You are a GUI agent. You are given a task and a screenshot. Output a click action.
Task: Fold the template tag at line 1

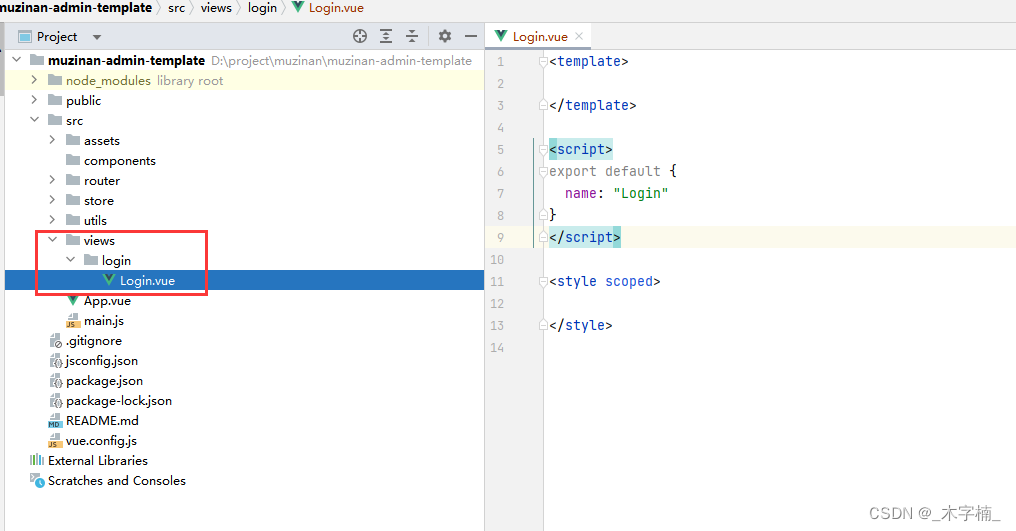pyautogui.click(x=543, y=62)
